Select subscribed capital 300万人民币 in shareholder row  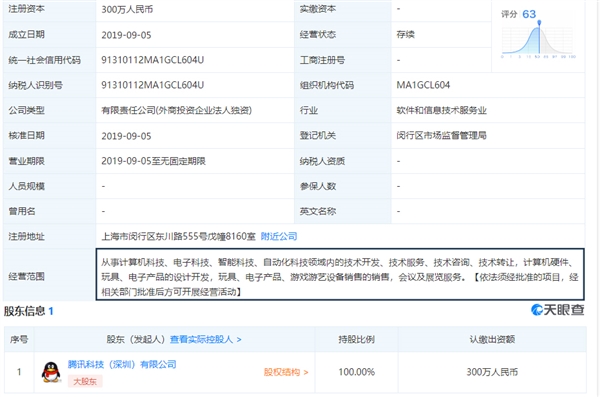(492, 372)
